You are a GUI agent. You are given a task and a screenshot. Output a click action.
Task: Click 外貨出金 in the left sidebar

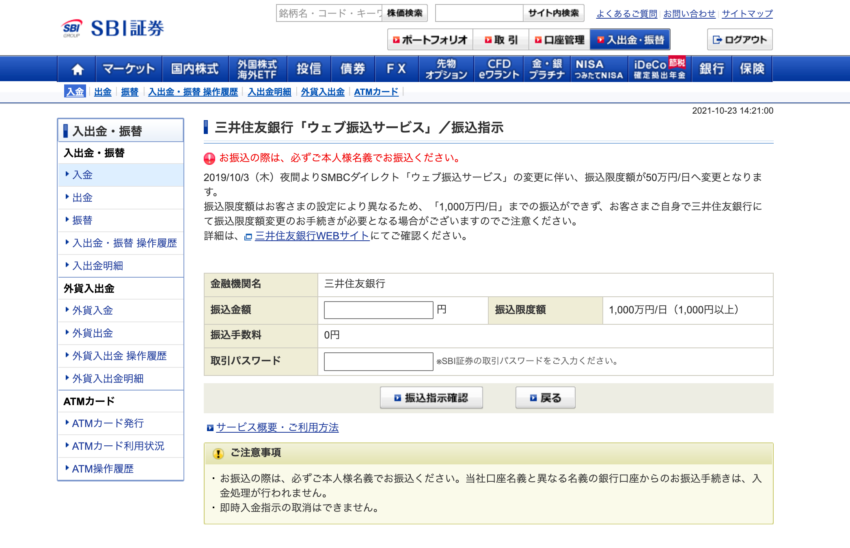click(x=120, y=333)
